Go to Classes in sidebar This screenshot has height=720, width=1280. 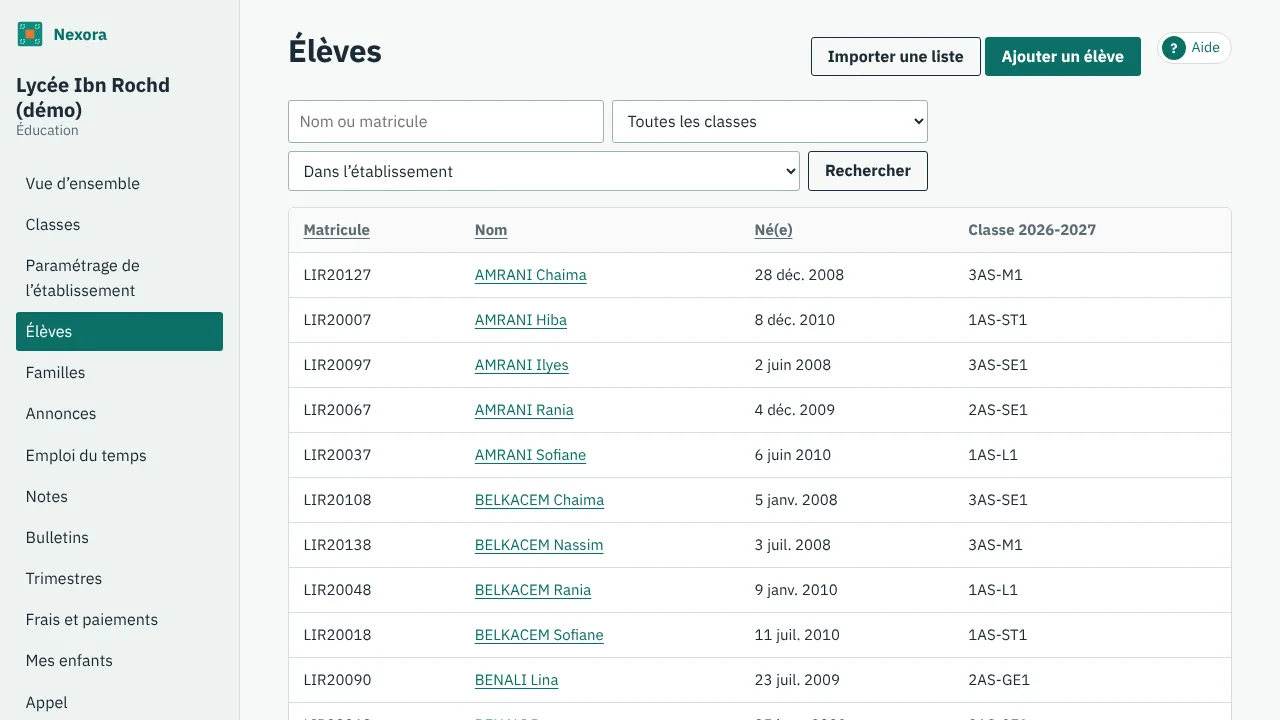click(x=119, y=224)
